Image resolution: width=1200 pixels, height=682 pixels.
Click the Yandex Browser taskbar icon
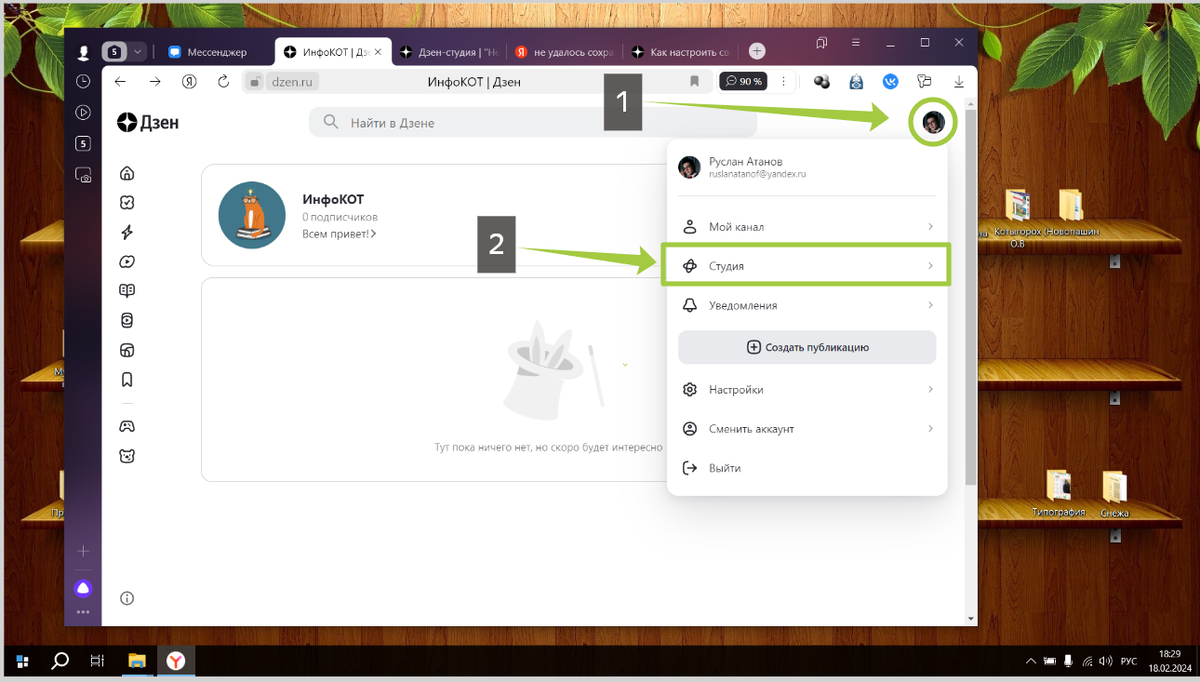point(175,661)
